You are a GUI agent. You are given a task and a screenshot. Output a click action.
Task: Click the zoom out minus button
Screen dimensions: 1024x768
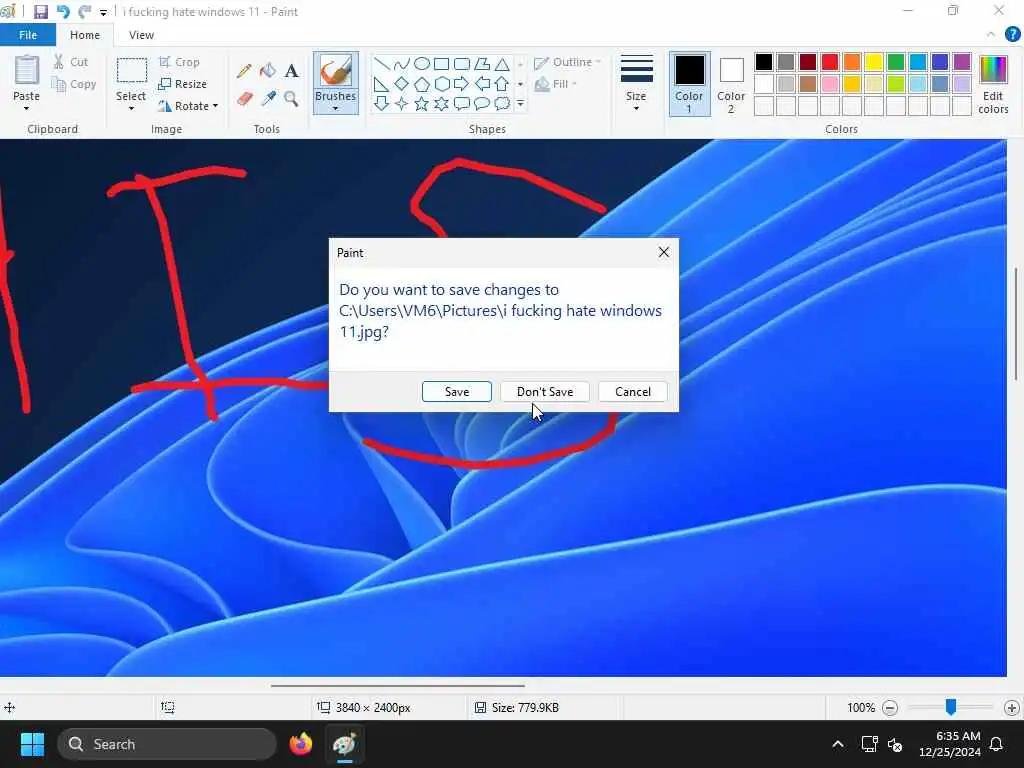889,707
